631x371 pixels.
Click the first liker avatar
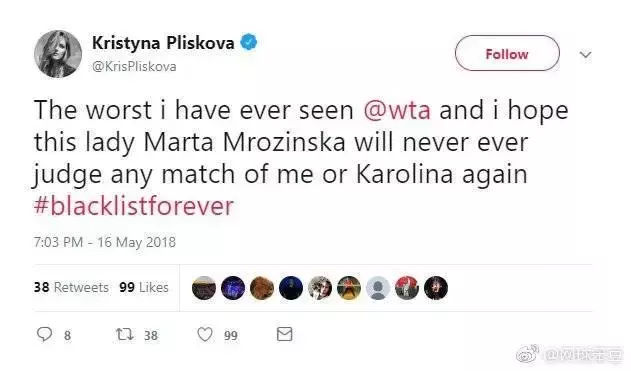pyautogui.click(x=204, y=288)
